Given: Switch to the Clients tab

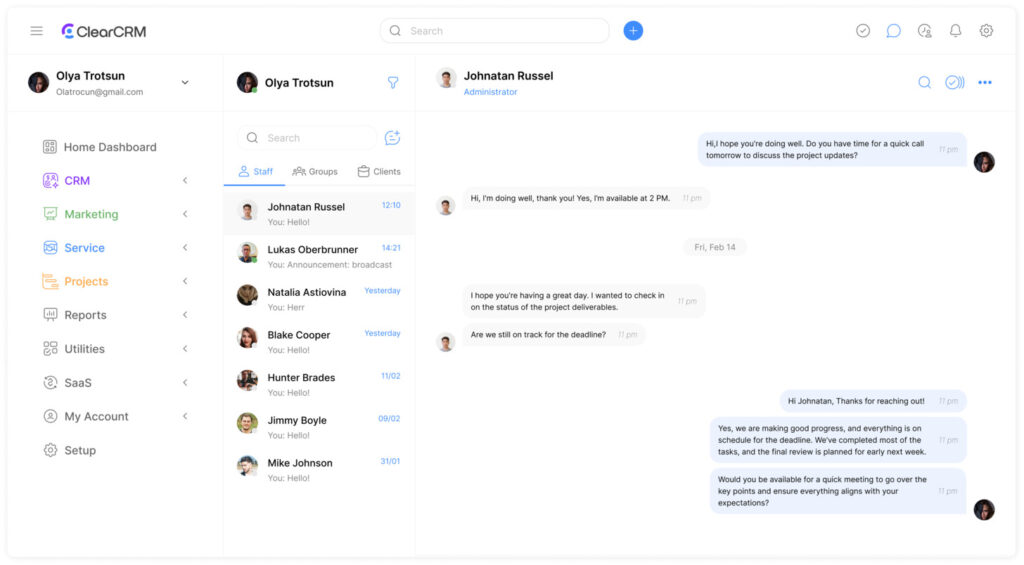Looking at the screenshot, I should click(x=379, y=172).
